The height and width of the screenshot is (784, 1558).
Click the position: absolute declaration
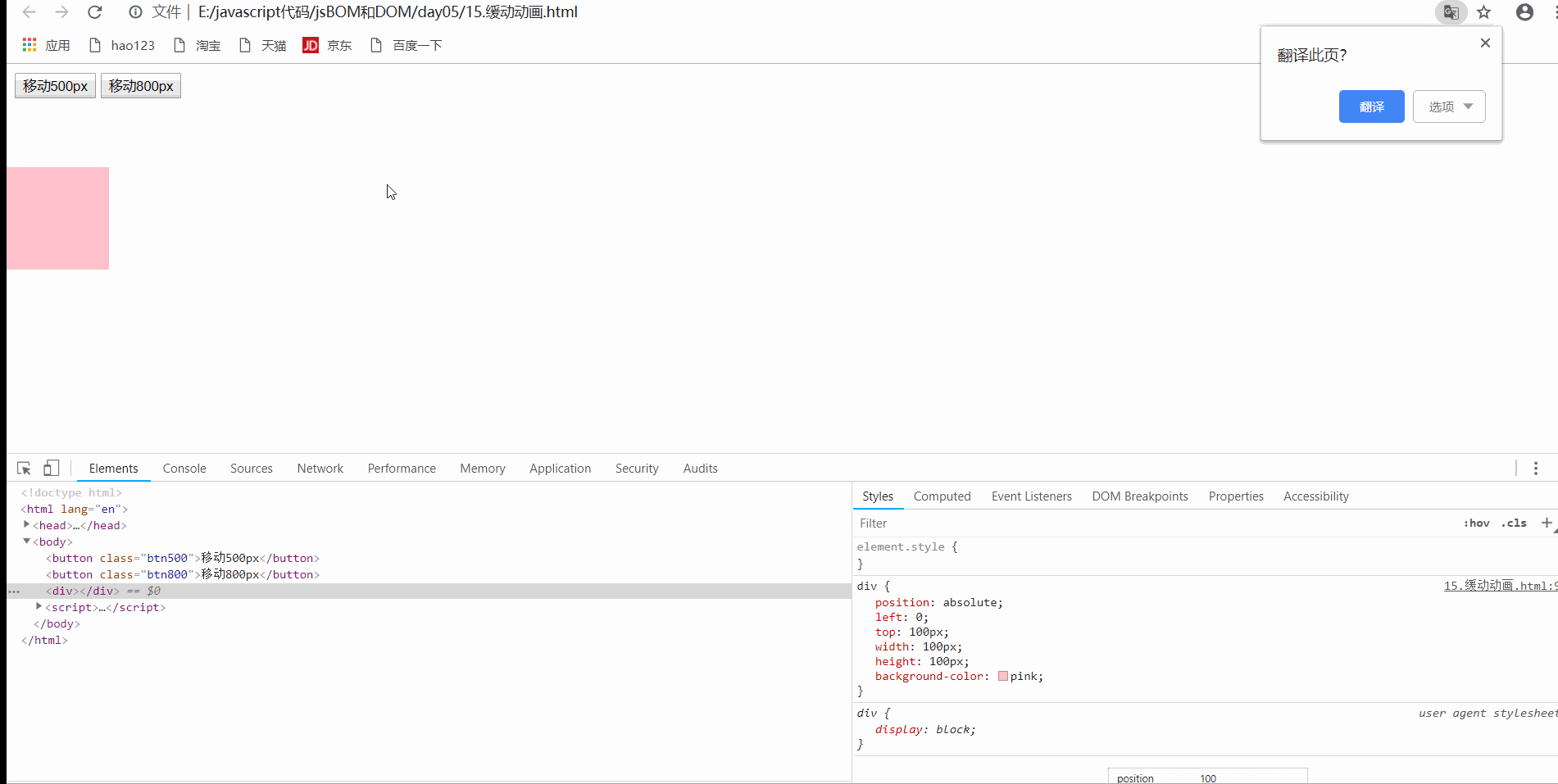(x=938, y=602)
